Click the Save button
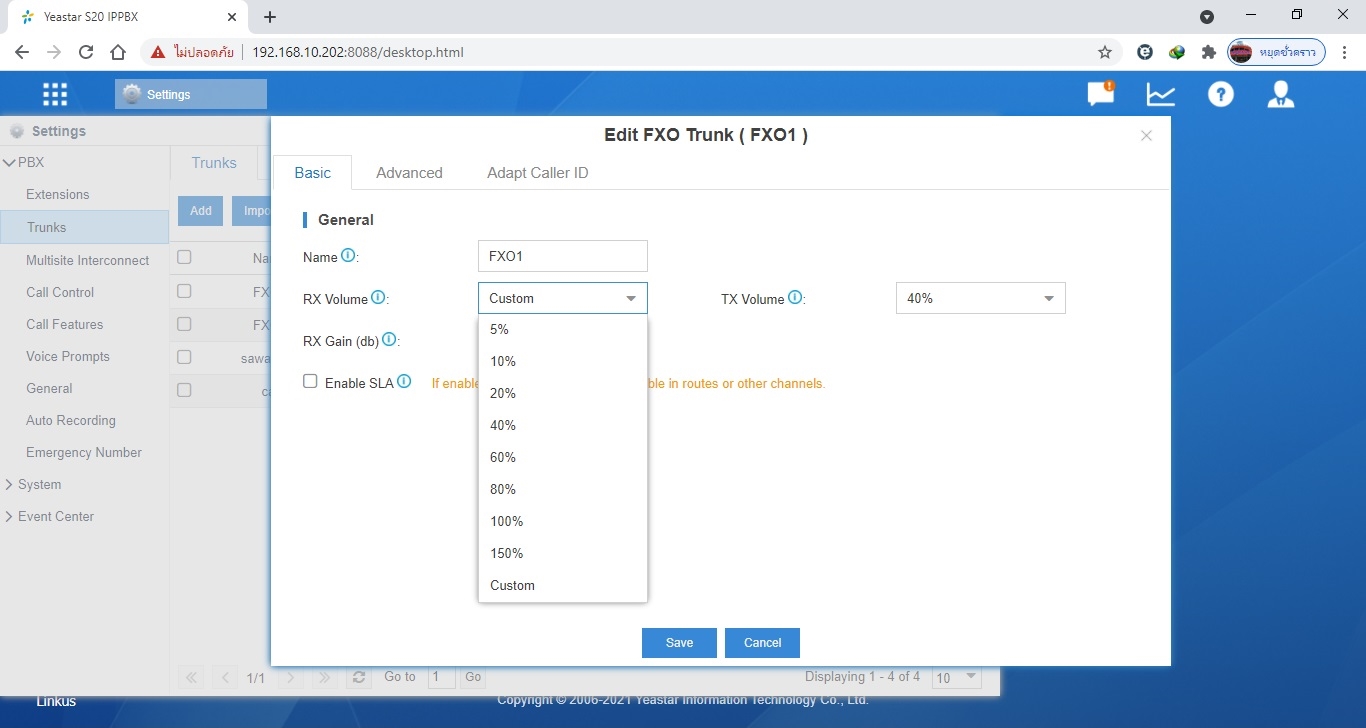1366x728 pixels. [x=679, y=642]
